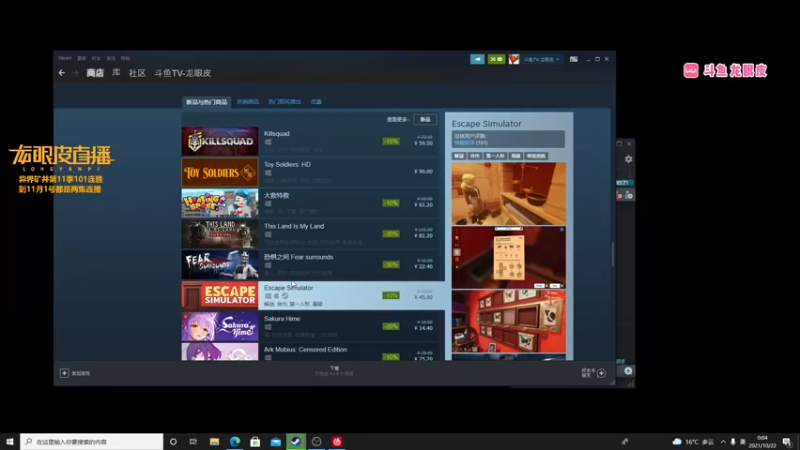This screenshot has width=800, height=450.
Task: Click the gear icon in the background window
Action: pyautogui.click(x=629, y=159)
